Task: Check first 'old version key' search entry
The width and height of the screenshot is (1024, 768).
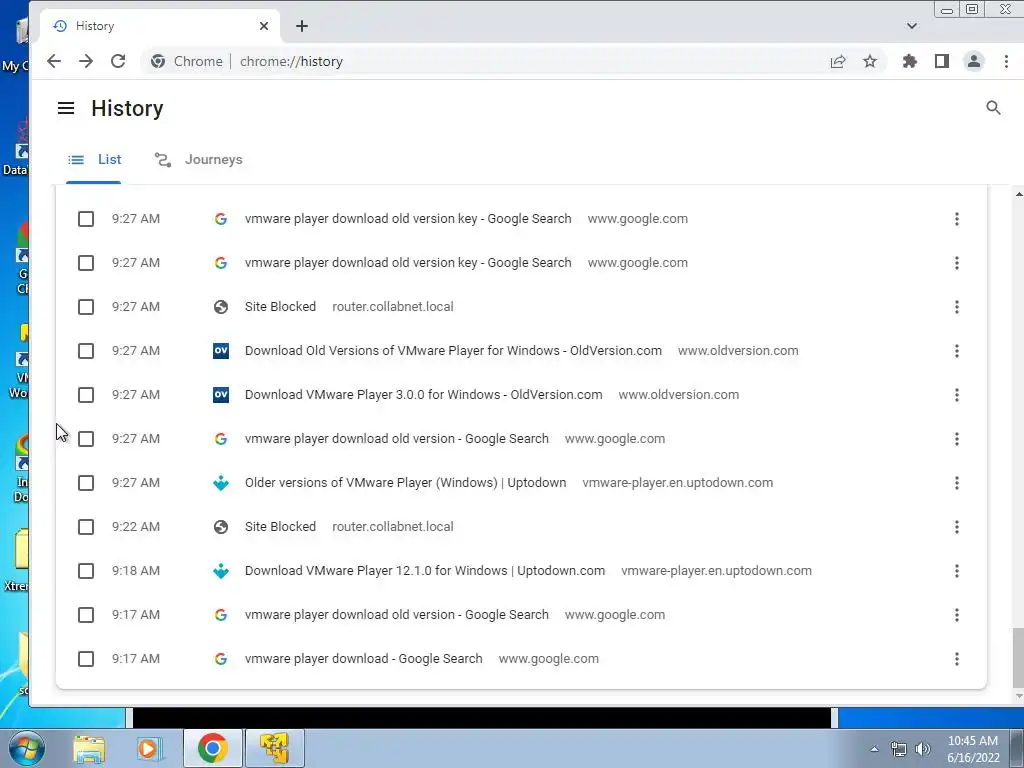Action: [86, 219]
